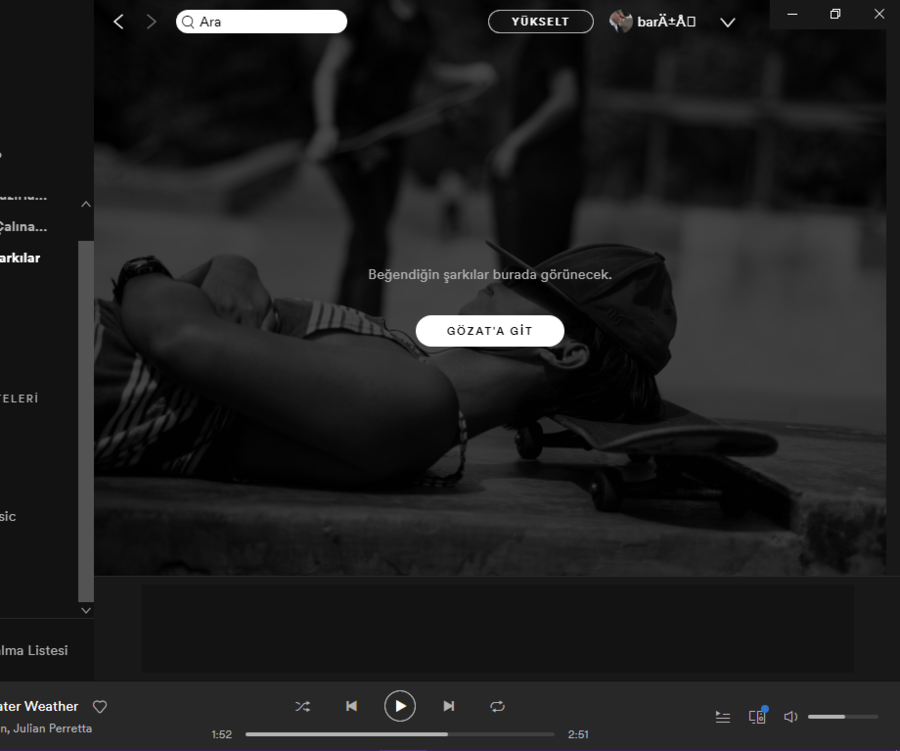The height and width of the screenshot is (751, 900).
Task: Open the connect to device menu
Action: pyautogui.click(x=757, y=716)
